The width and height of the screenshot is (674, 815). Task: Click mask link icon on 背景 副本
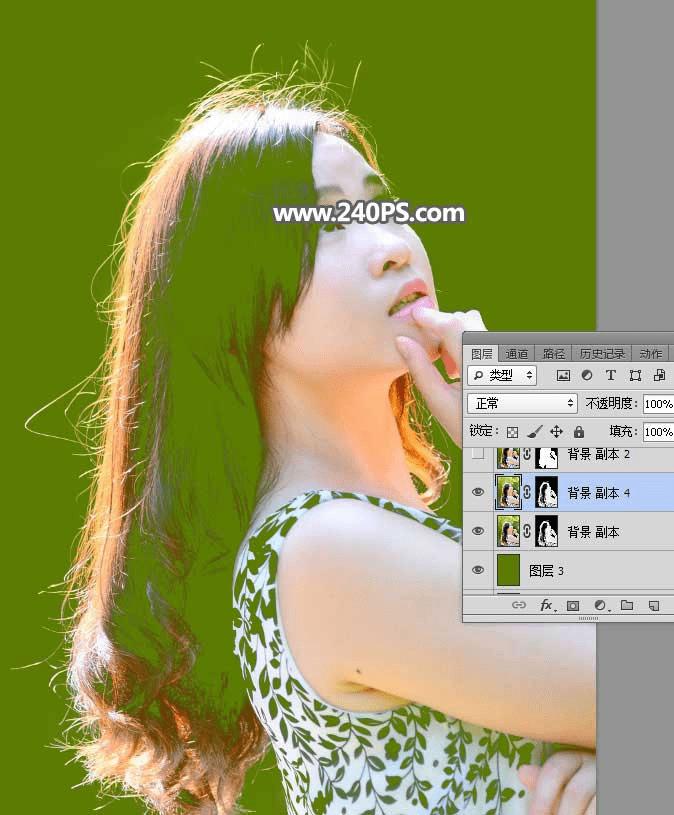[527, 531]
